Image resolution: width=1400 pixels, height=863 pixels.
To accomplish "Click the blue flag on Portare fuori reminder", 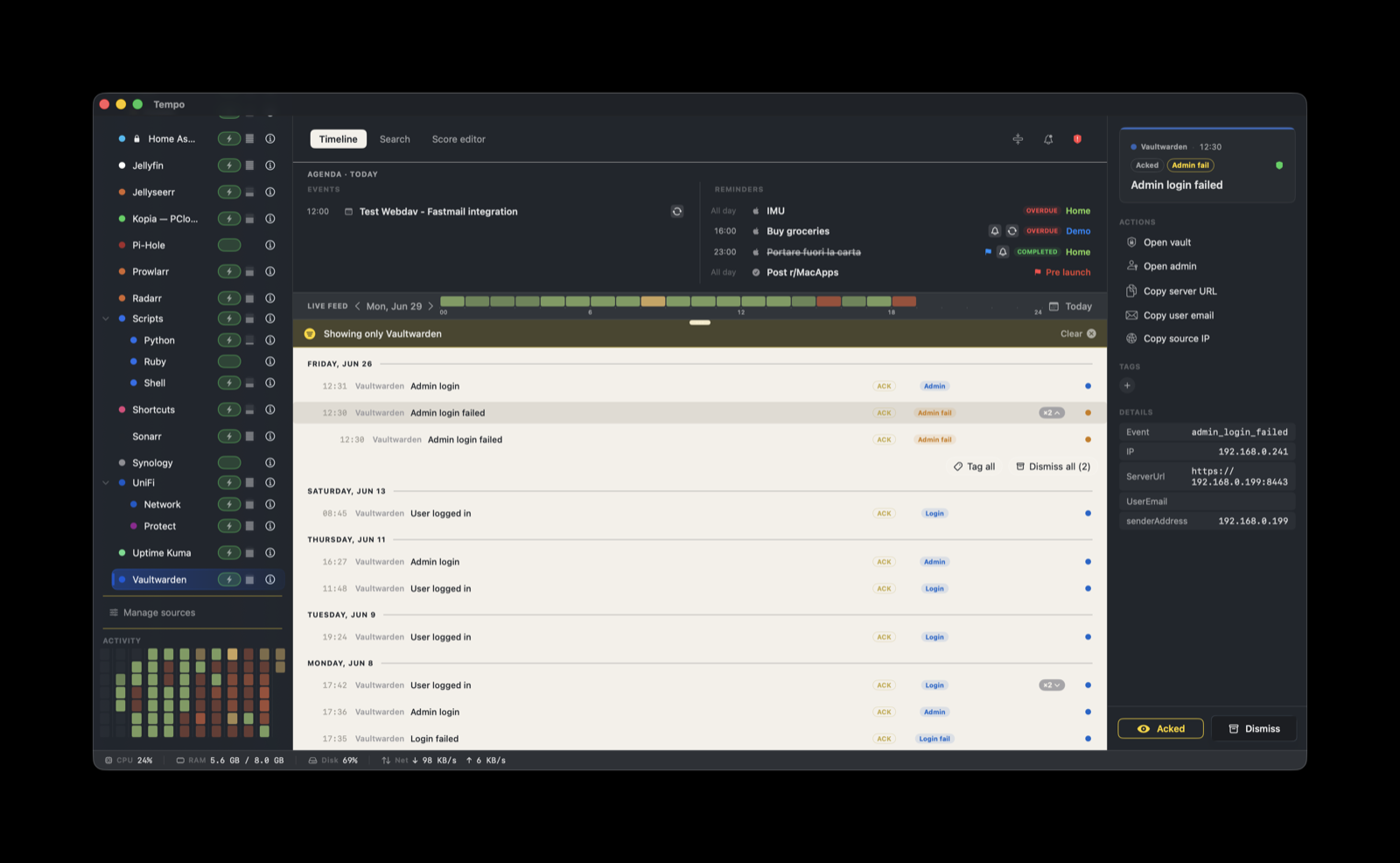I will coord(988,252).
